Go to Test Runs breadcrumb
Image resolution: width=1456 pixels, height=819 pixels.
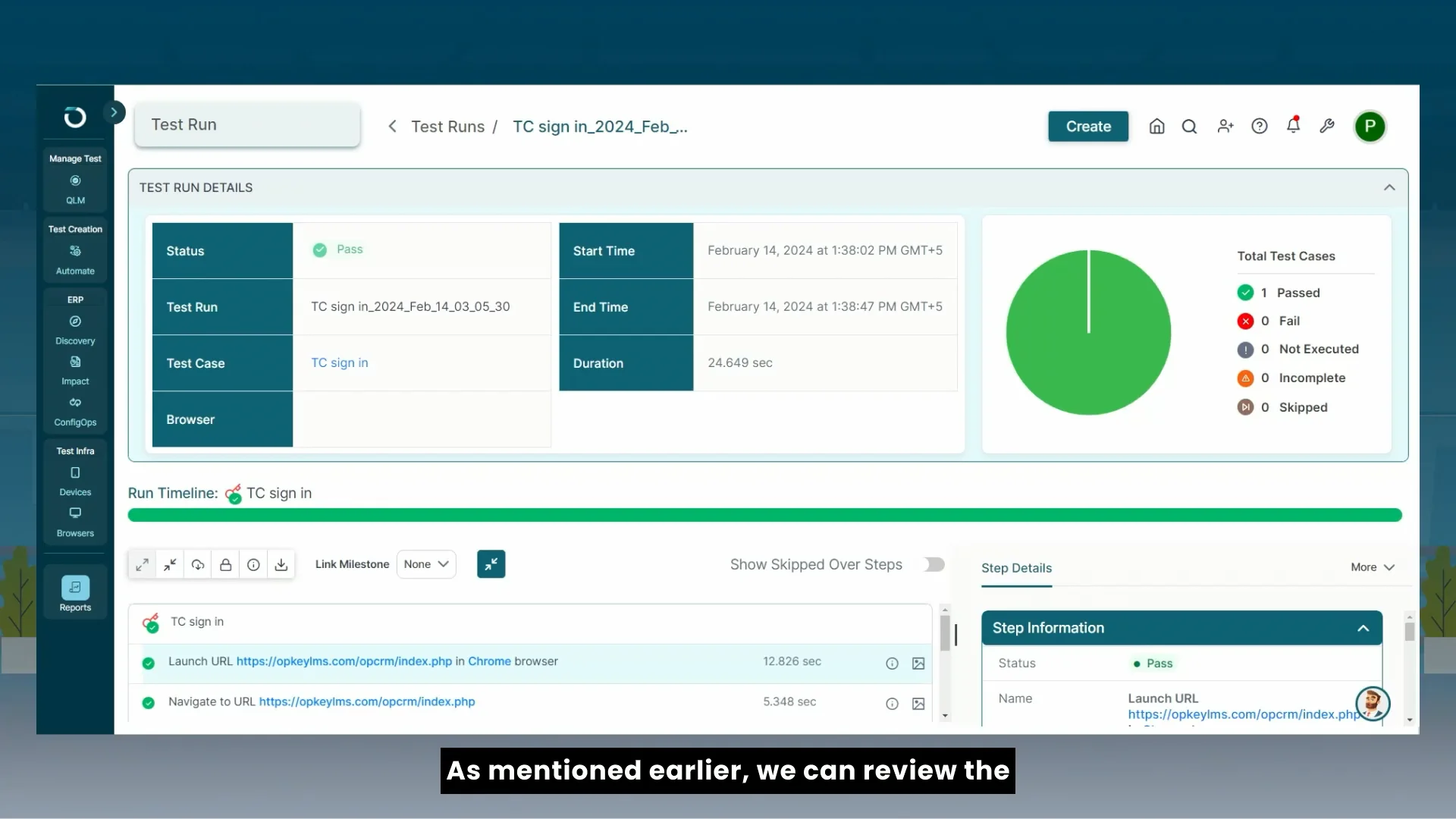447,127
